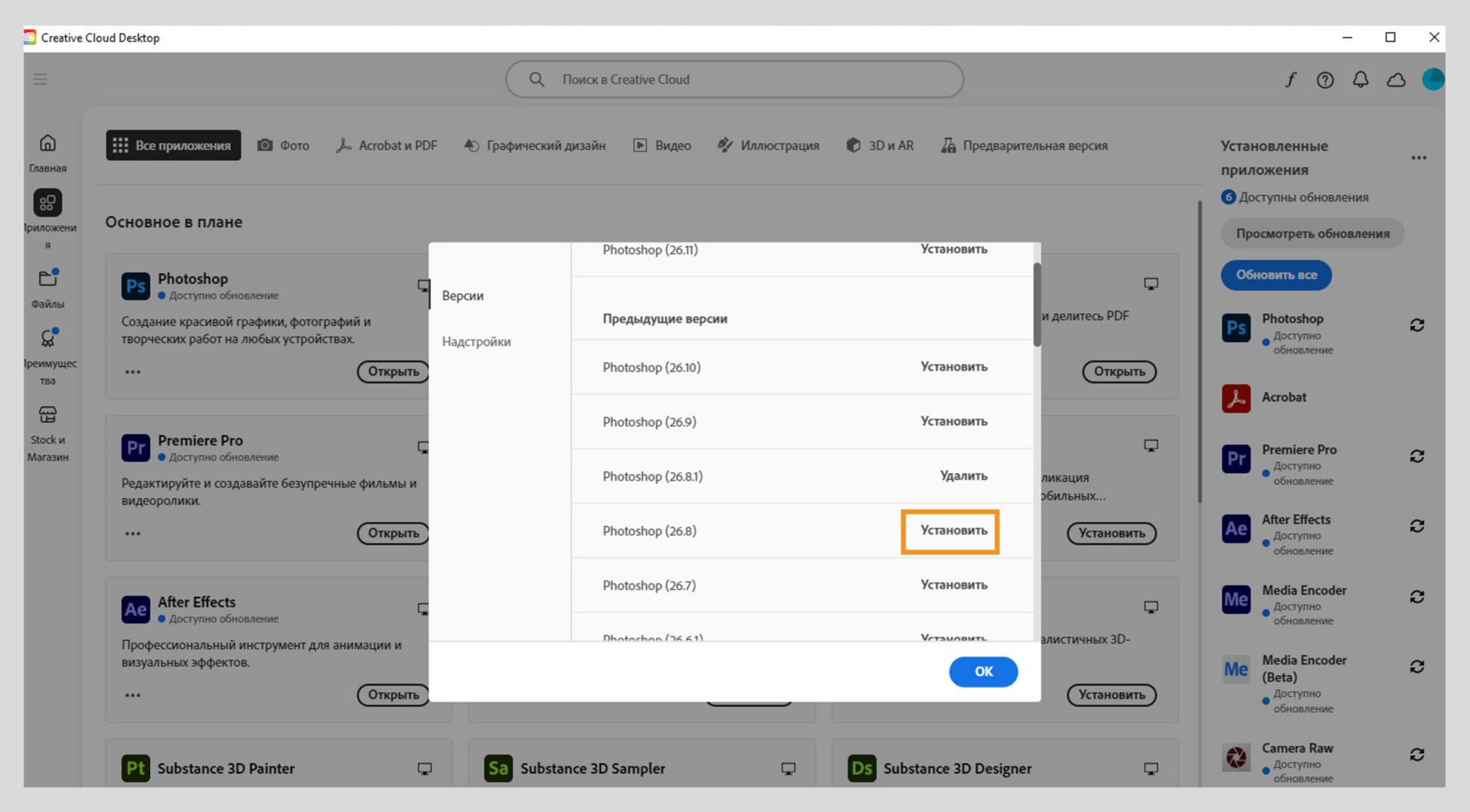Open Stock и Магазин in the sidebar
The width and height of the screenshot is (1470, 812).
[x=47, y=434]
